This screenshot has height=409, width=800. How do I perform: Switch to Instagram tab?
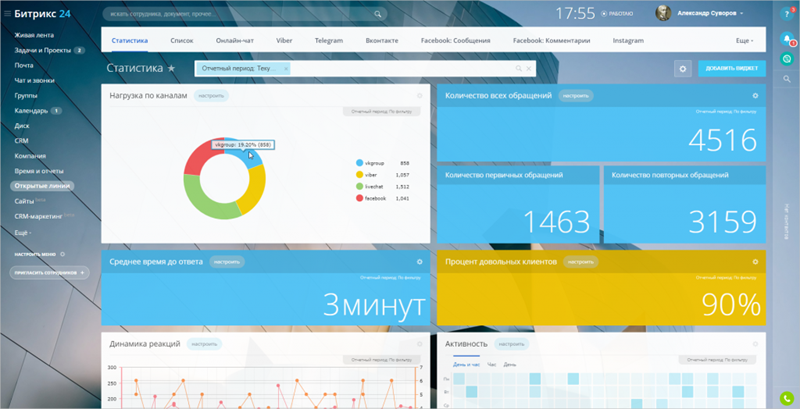click(x=628, y=40)
